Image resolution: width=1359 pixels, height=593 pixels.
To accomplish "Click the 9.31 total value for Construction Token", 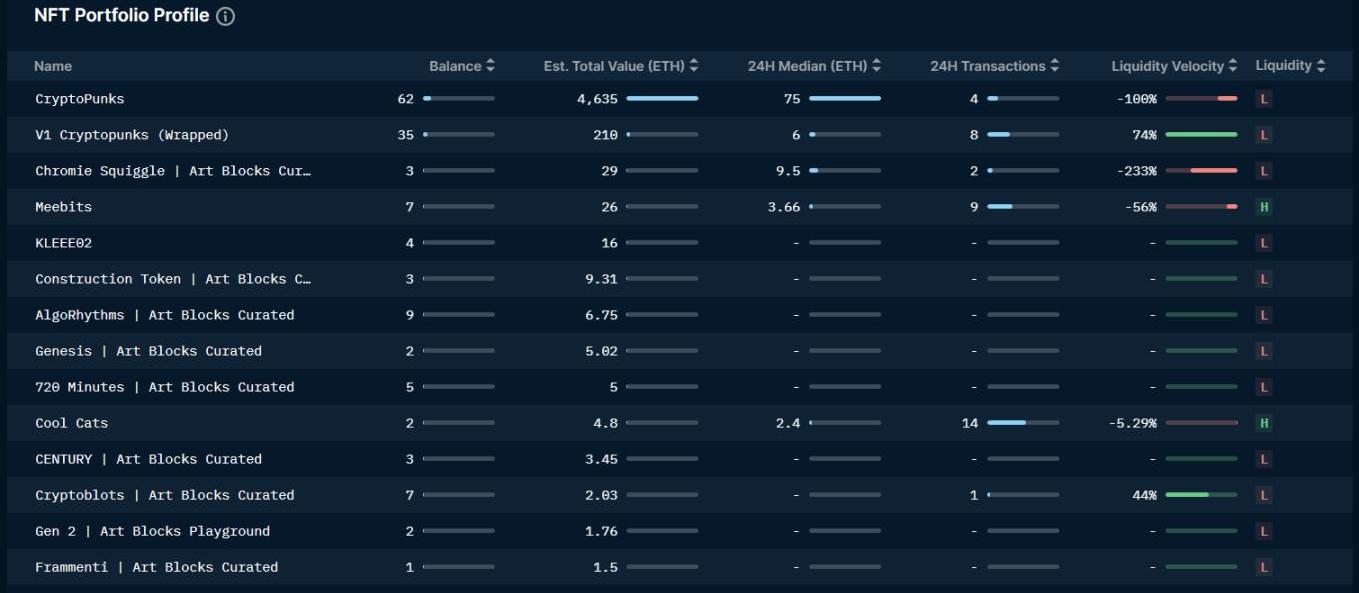I will click(x=601, y=279).
